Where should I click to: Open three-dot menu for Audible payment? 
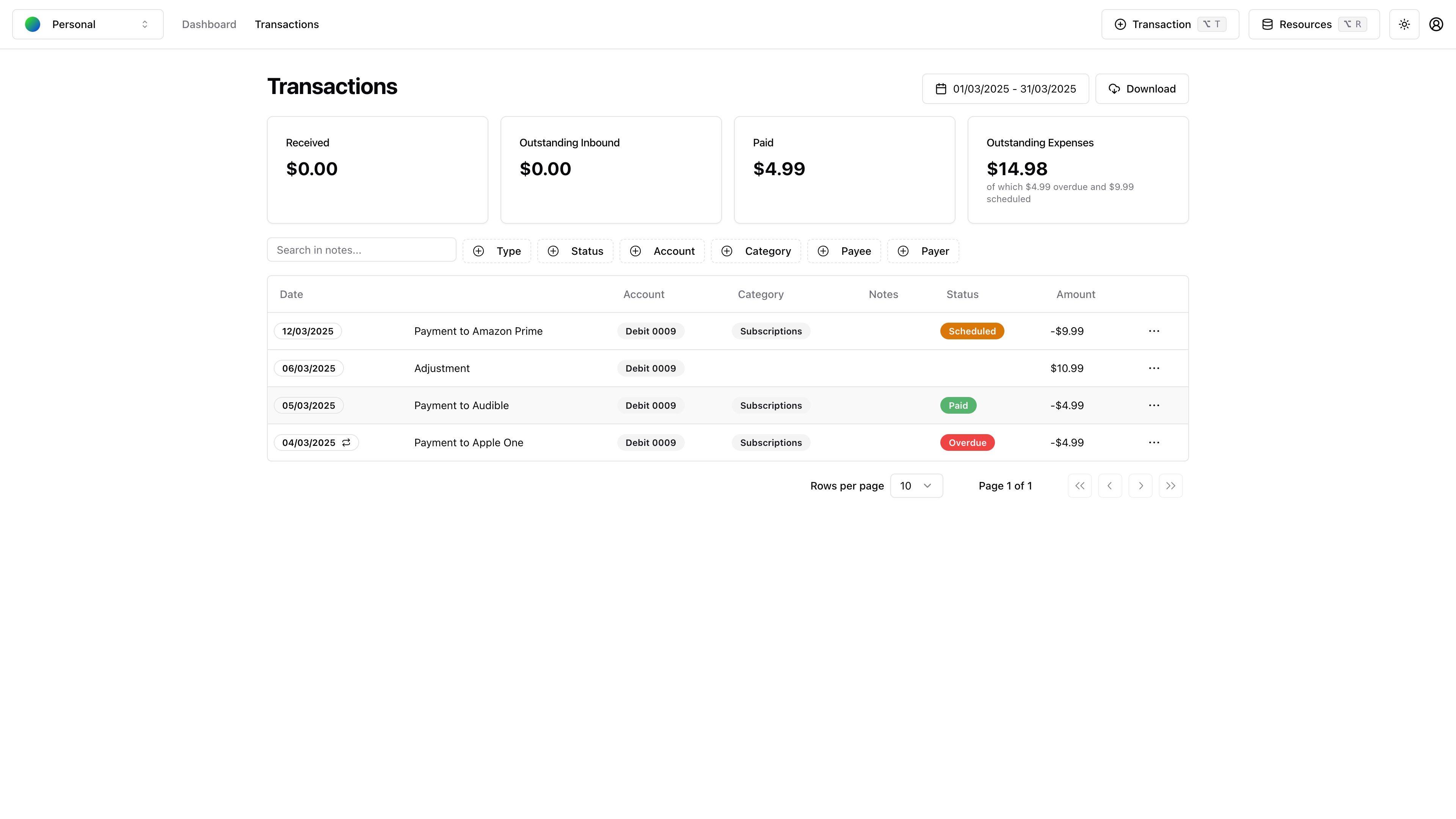(x=1153, y=405)
